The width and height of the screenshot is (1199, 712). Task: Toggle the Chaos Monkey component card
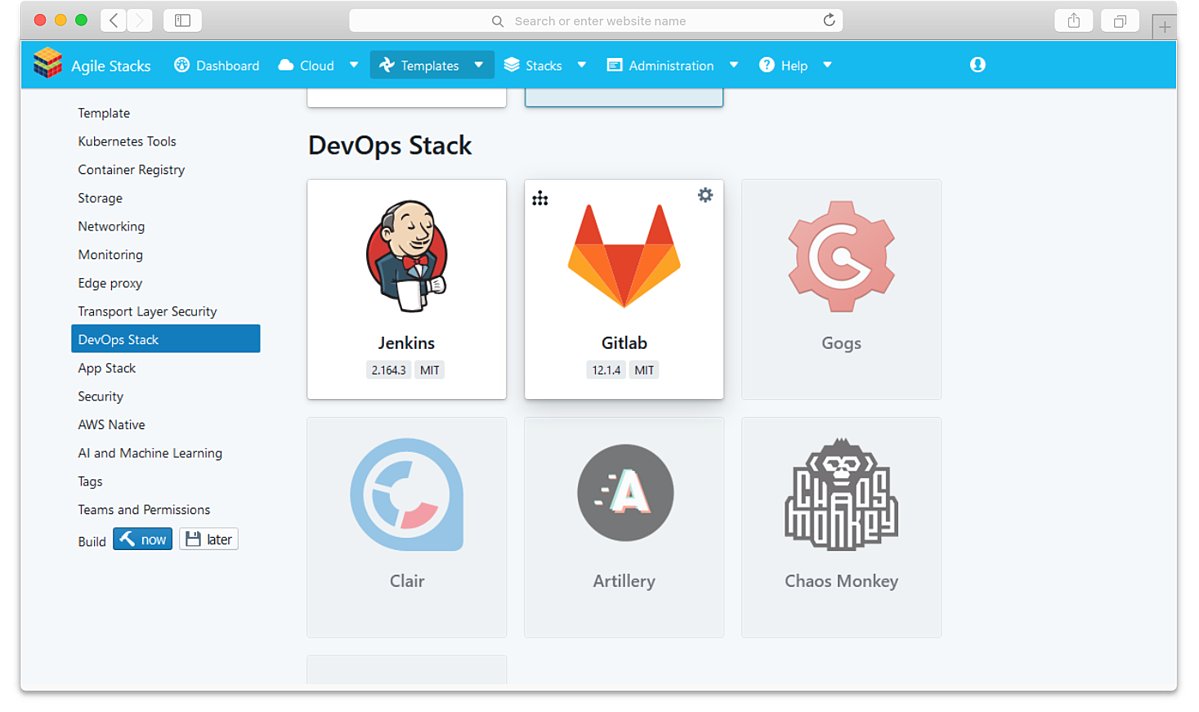coord(841,527)
